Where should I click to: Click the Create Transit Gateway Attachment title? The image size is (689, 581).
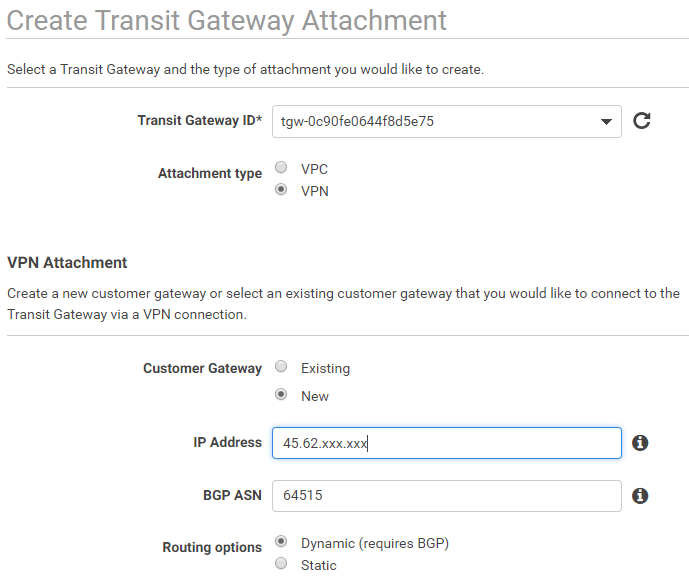(x=227, y=19)
